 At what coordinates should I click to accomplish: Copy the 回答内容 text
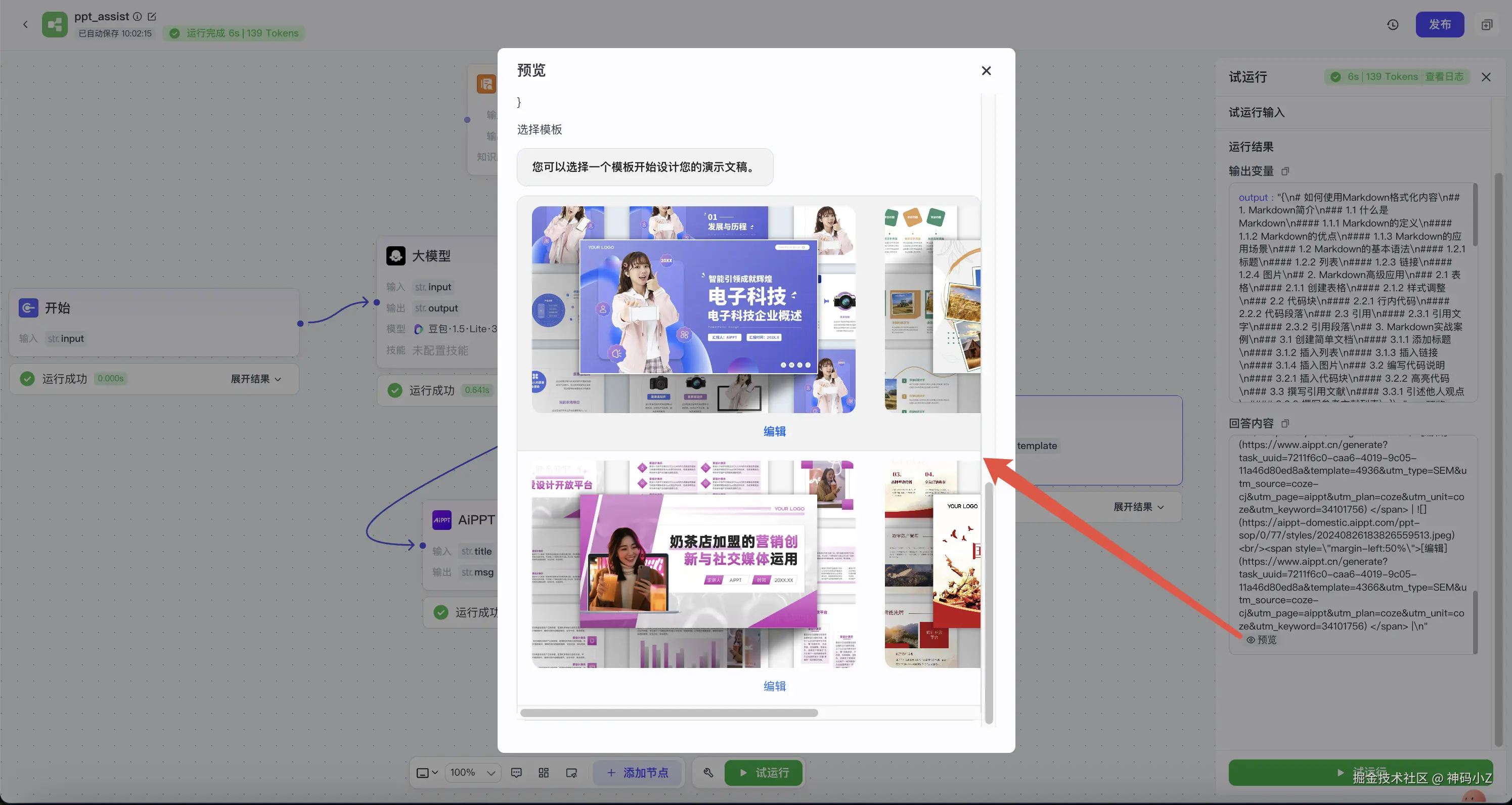coord(1285,424)
